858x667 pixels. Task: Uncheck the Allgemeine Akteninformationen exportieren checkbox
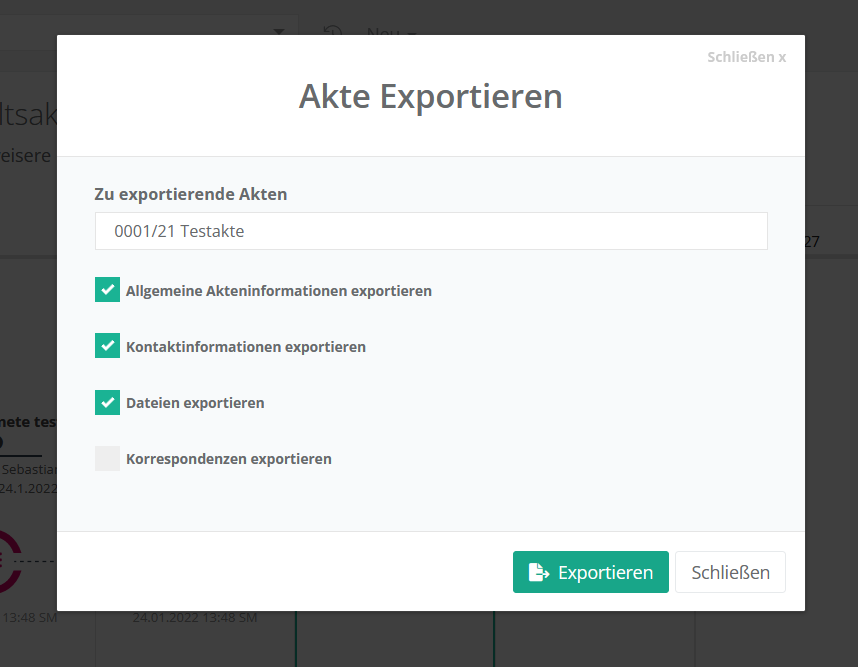pos(107,290)
